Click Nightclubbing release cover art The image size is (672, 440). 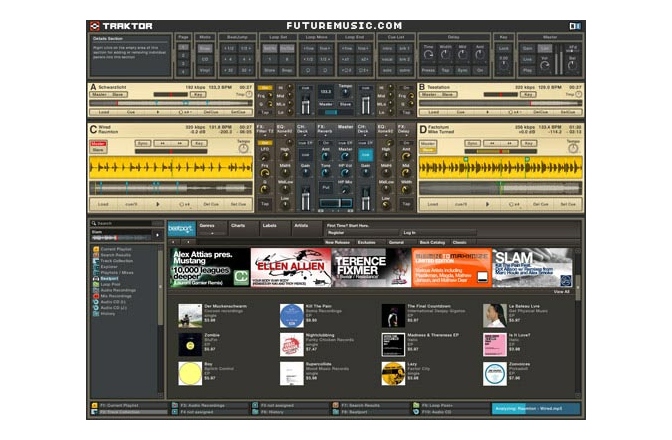291,344
